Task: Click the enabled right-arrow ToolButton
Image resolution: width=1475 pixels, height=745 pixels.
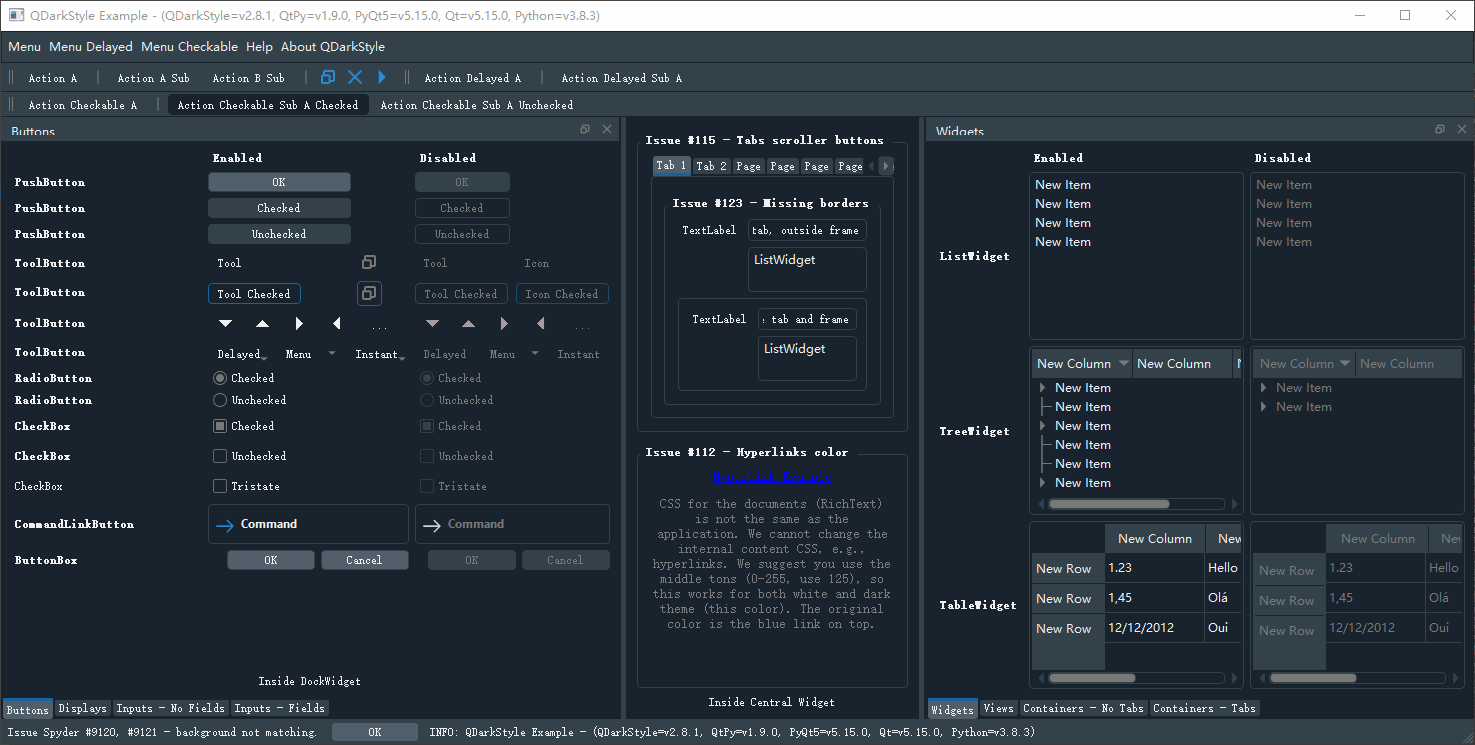Action: (299, 324)
